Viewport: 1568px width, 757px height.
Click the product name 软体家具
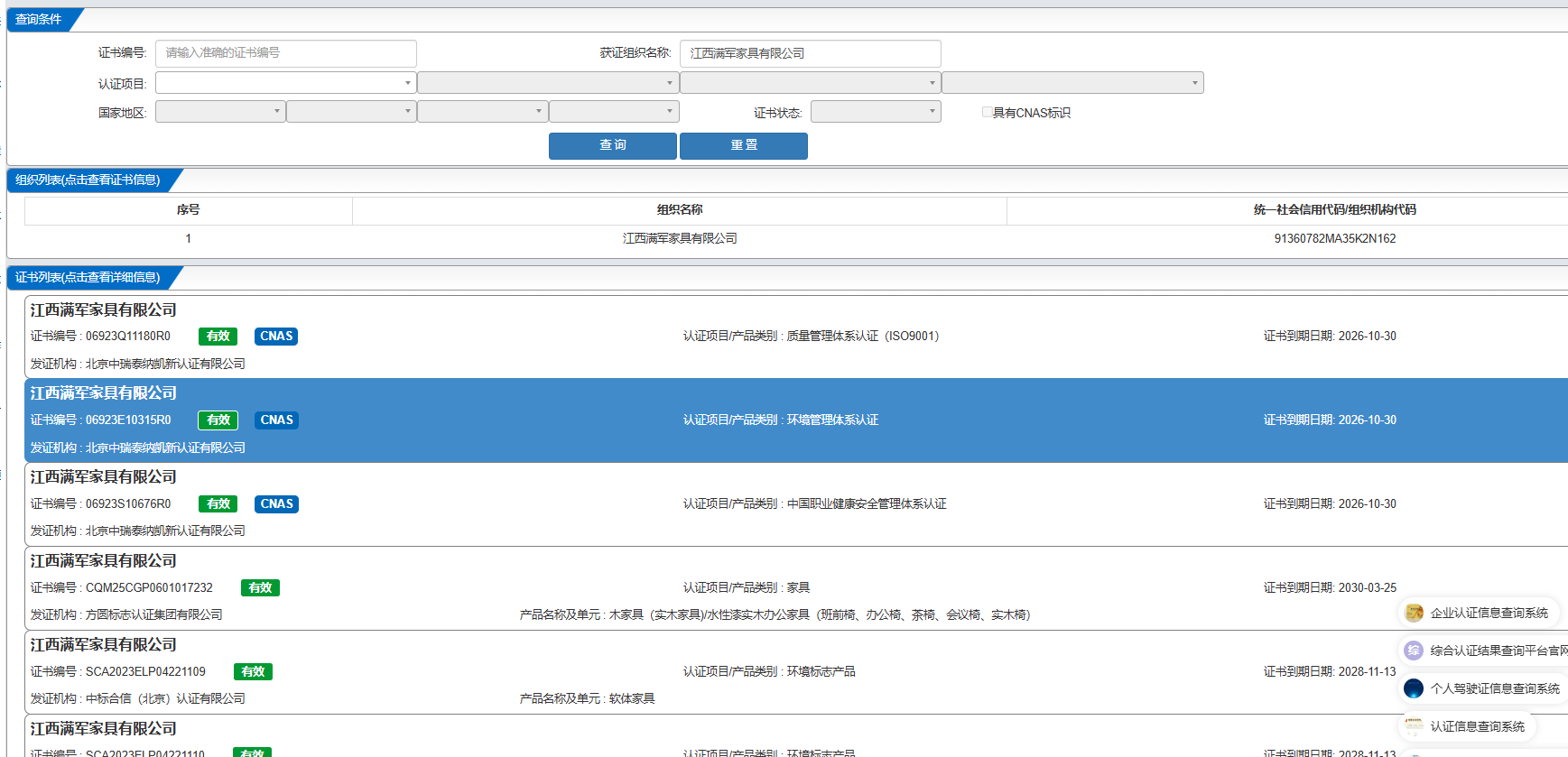[x=632, y=699]
